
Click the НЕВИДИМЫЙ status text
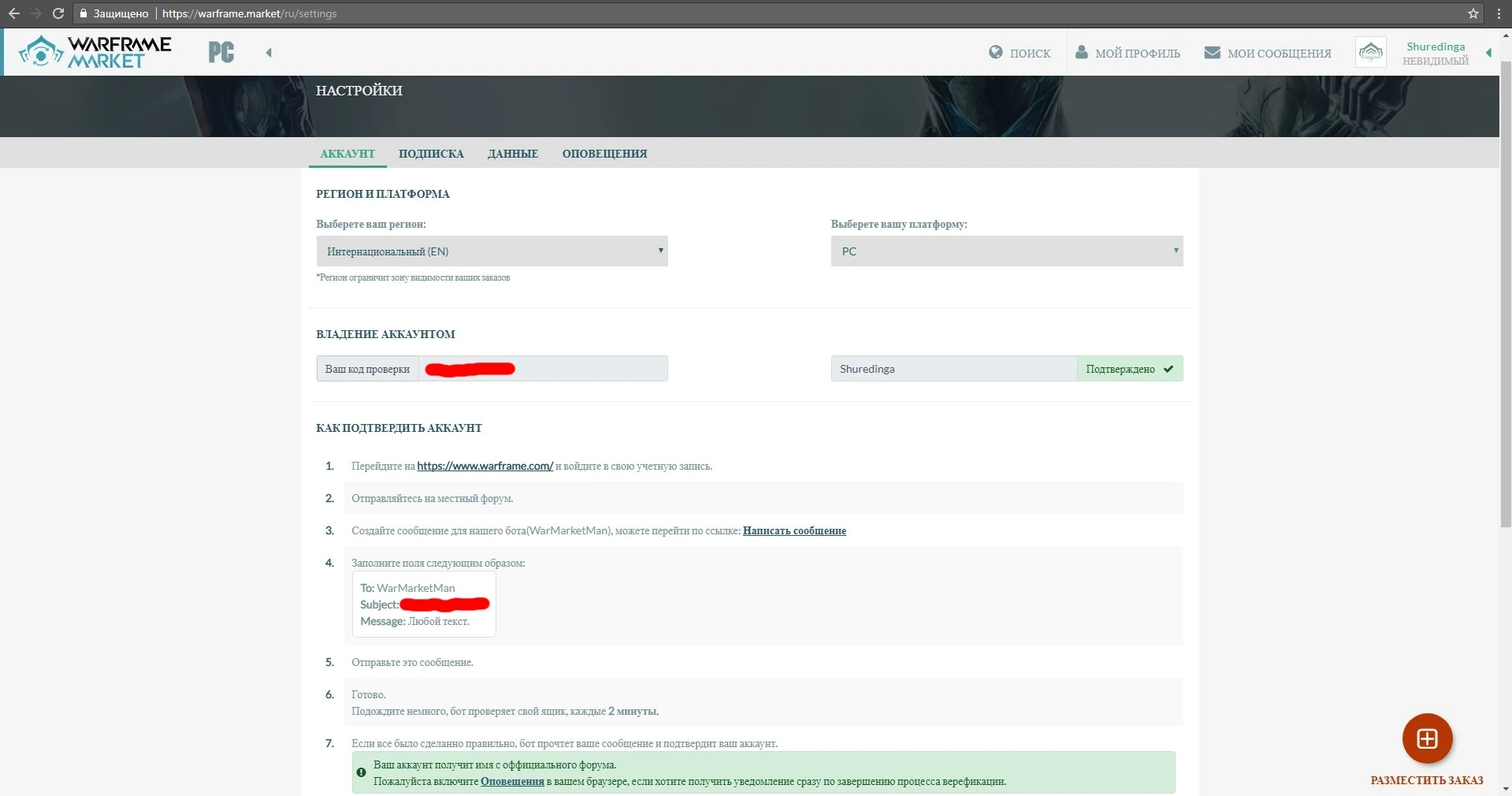pyautogui.click(x=1436, y=61)
